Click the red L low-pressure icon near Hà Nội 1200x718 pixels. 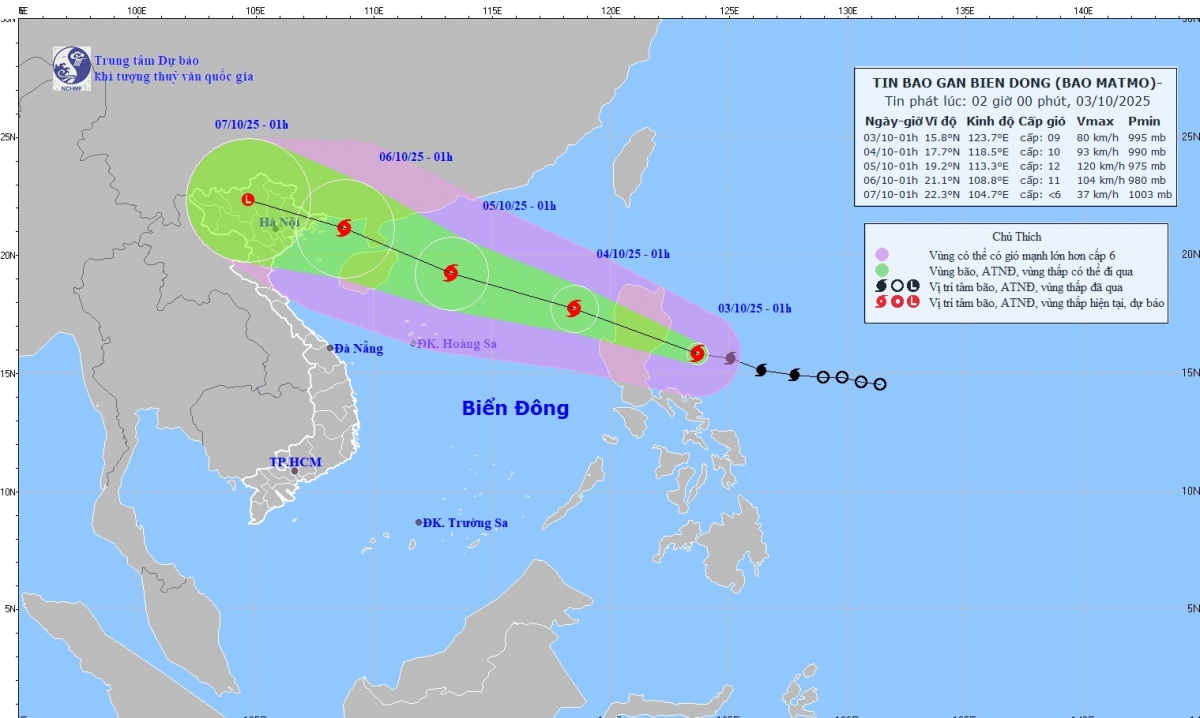[x=248, y=200]
